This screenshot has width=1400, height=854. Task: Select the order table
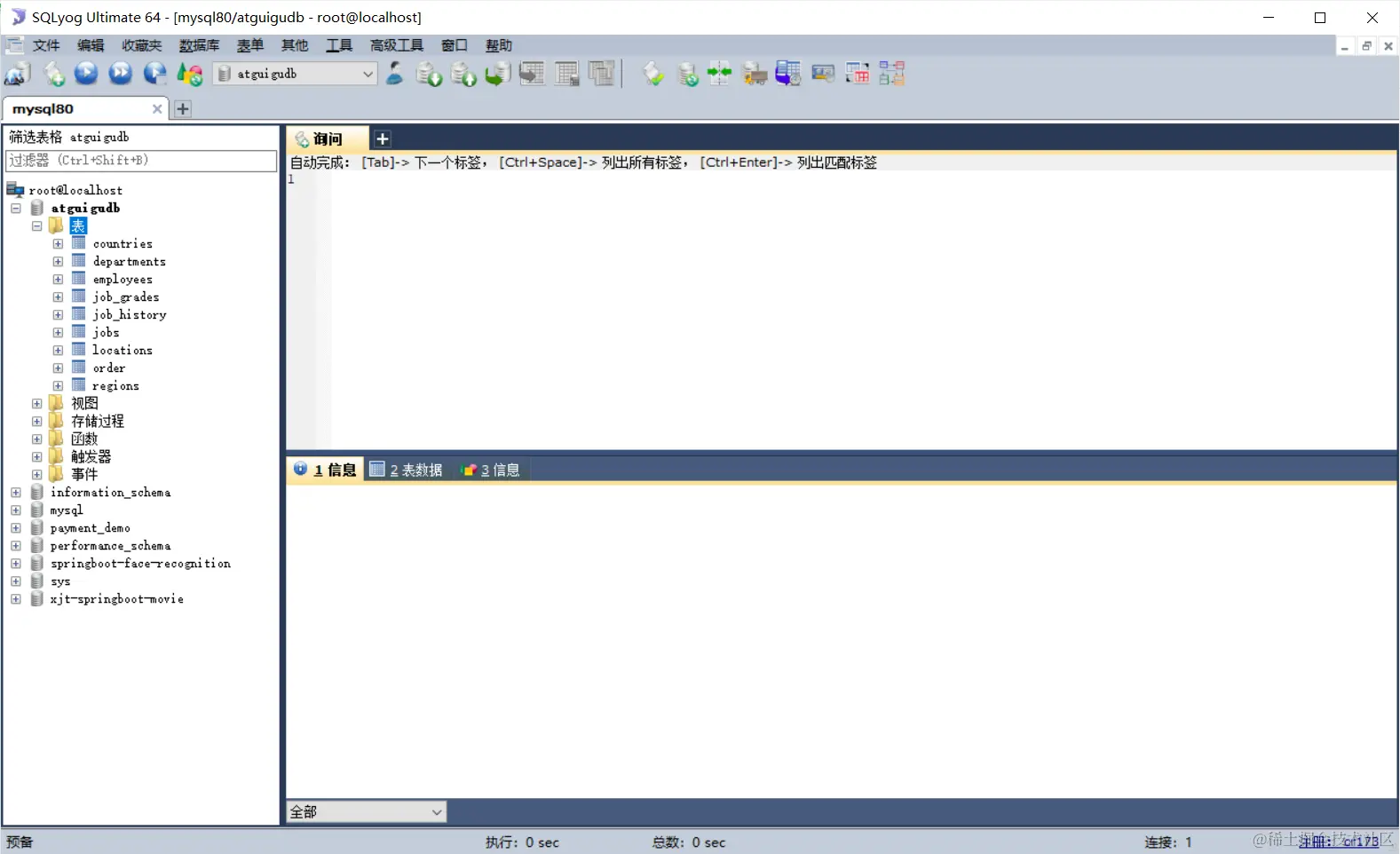point(109,368)
